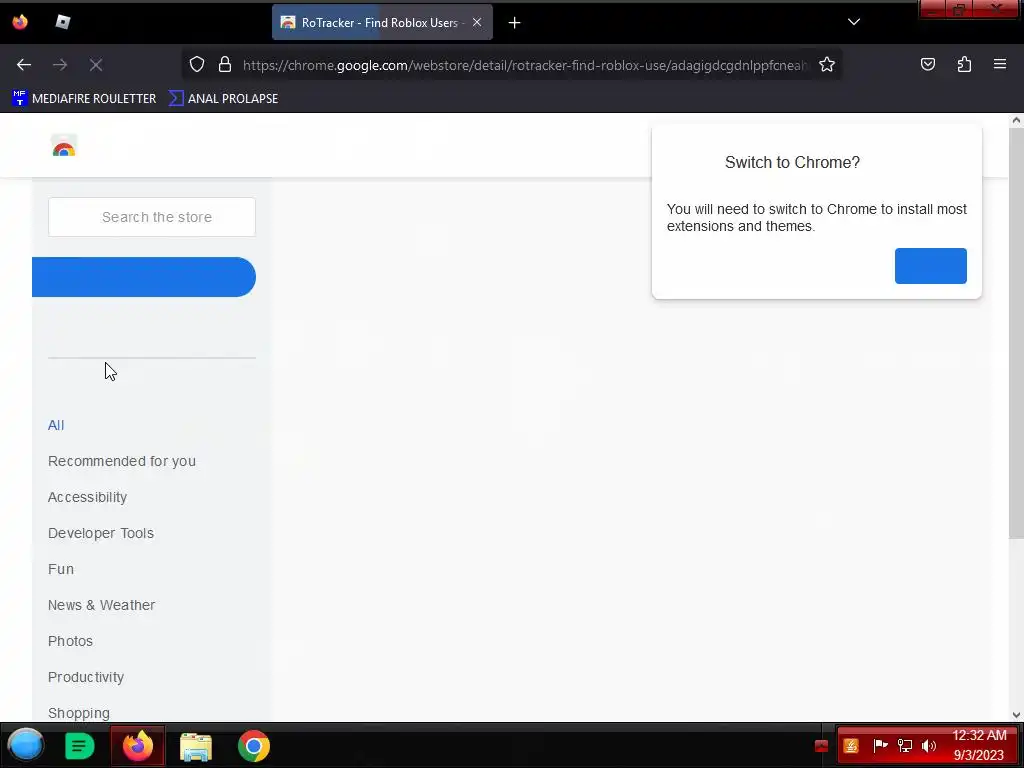Open the Windows Start orb

click(x=26, y=746)
